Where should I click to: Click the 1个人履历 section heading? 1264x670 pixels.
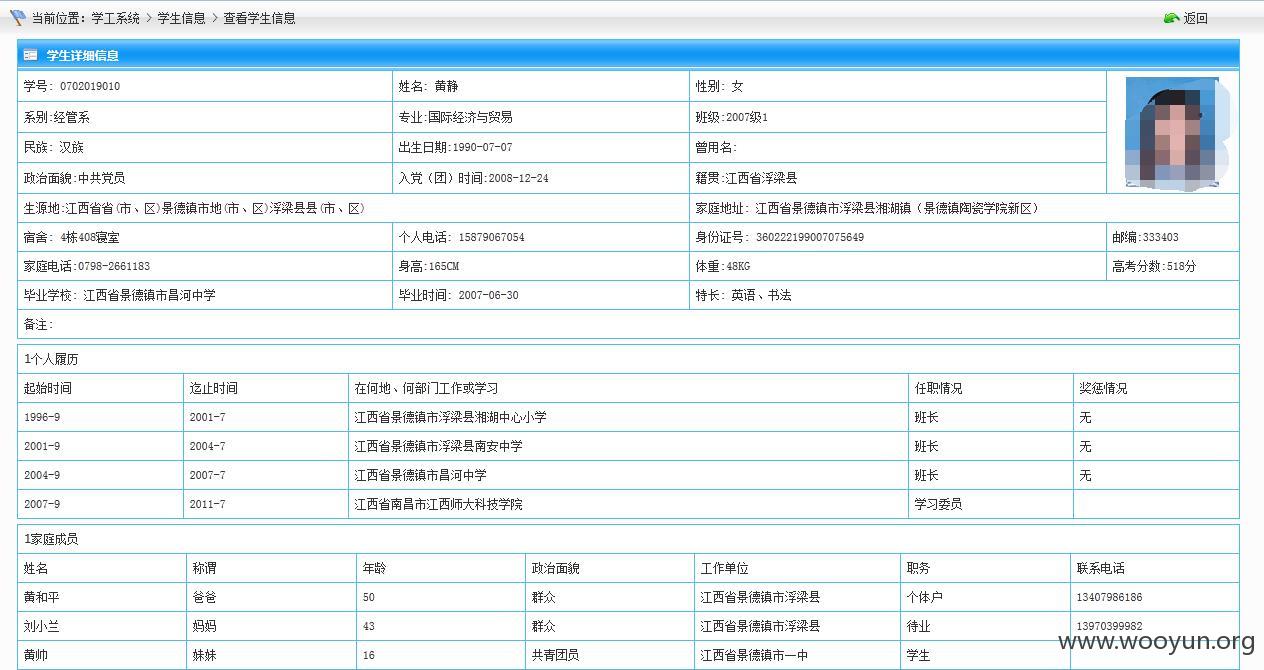pyautogui.click(x=51, y=359)
